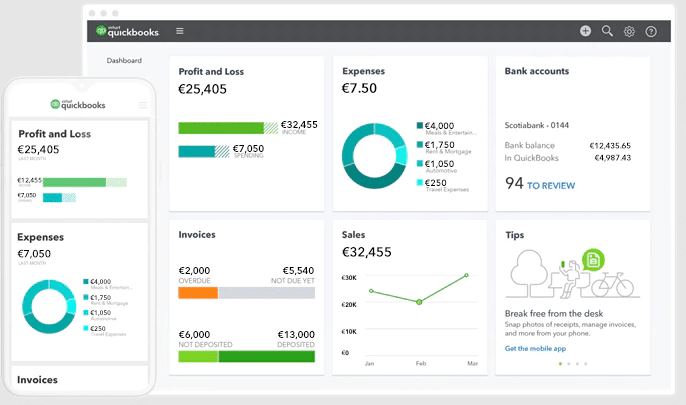Tap the mobile €250 legend entry

[104, 330]
